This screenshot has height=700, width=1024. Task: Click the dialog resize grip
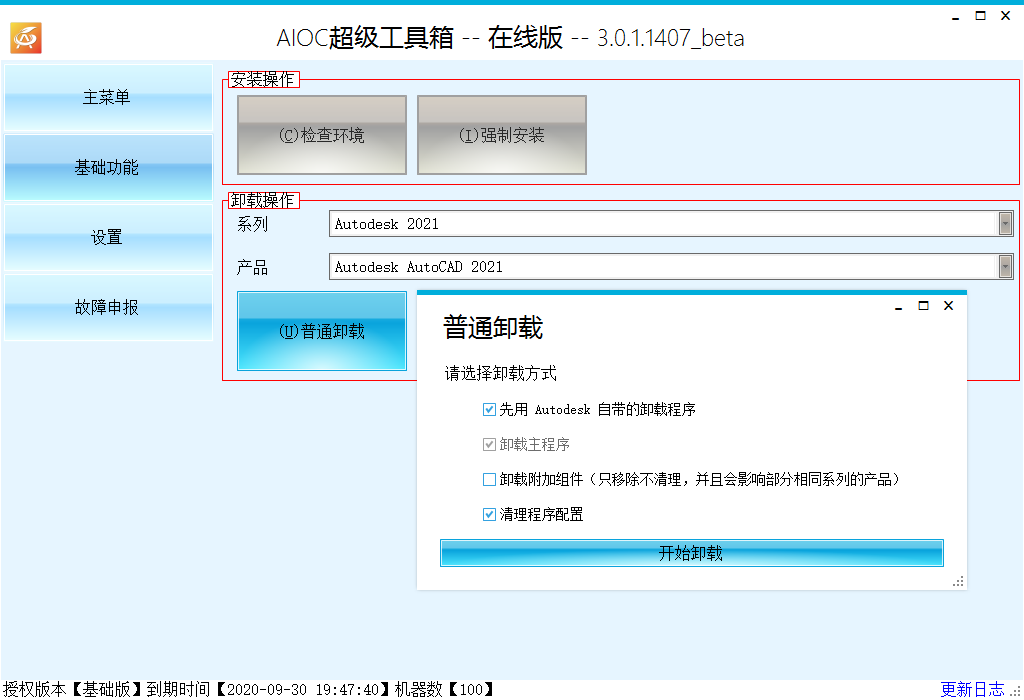tap(959, 580)
